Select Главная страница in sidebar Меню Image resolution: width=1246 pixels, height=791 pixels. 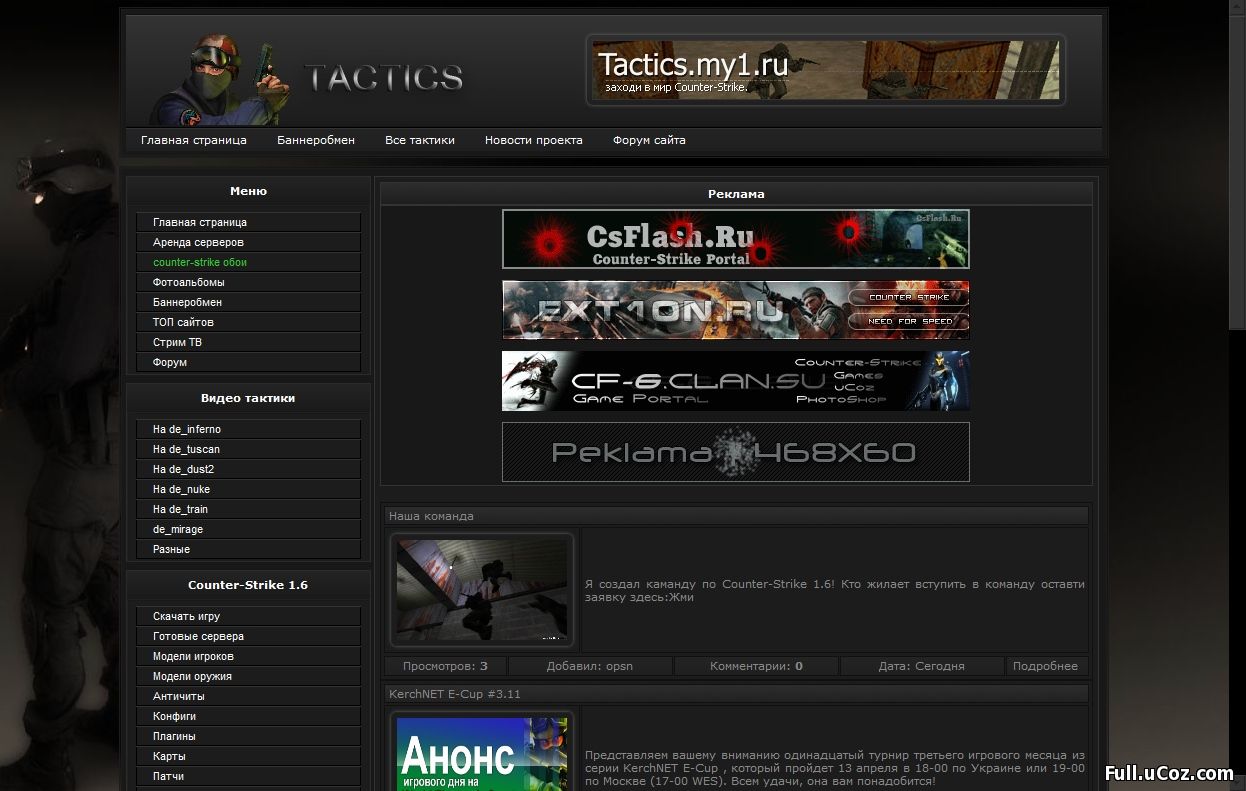(x=248, y=222)
